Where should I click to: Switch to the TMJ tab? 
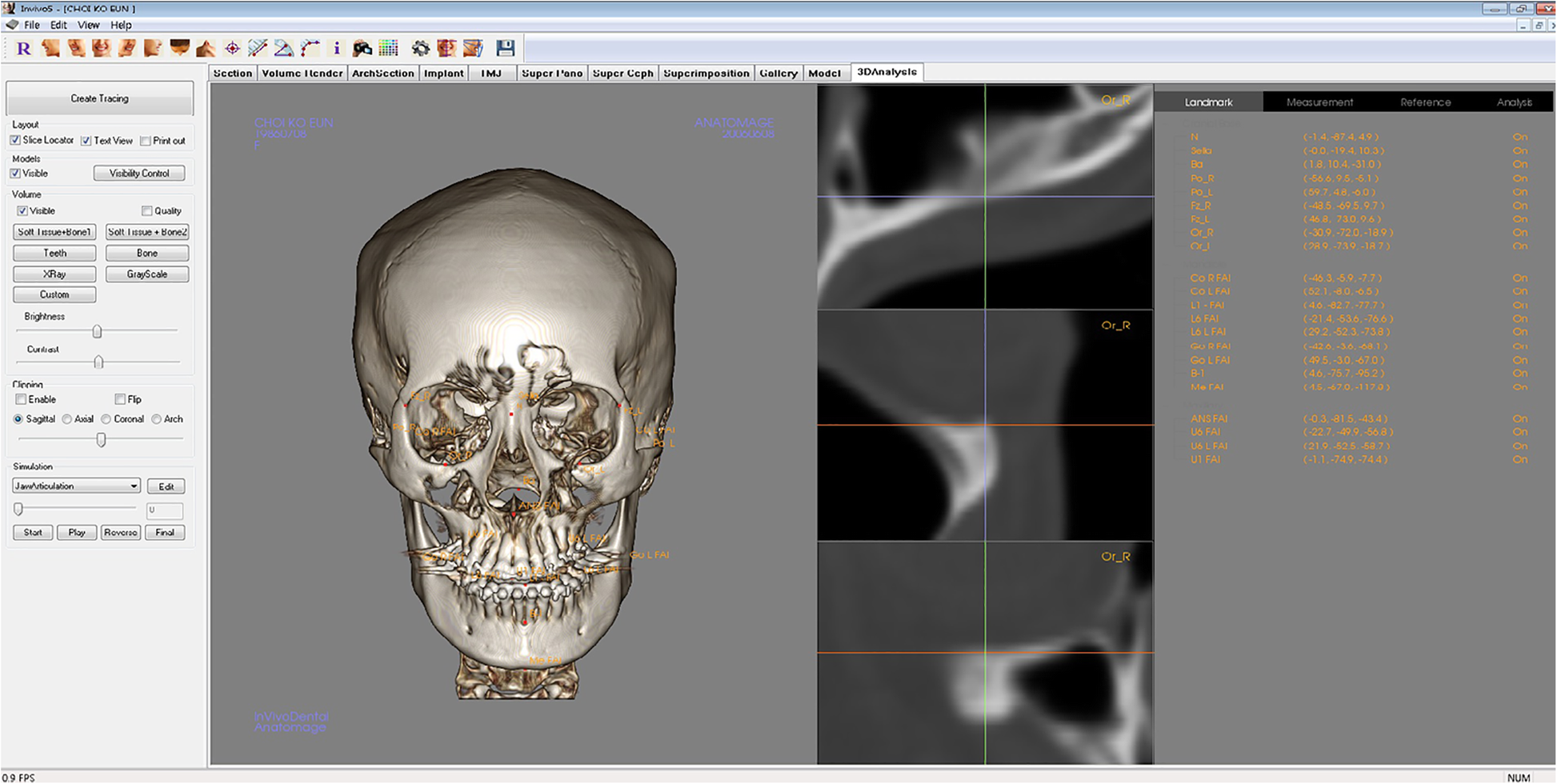point(491,73)
